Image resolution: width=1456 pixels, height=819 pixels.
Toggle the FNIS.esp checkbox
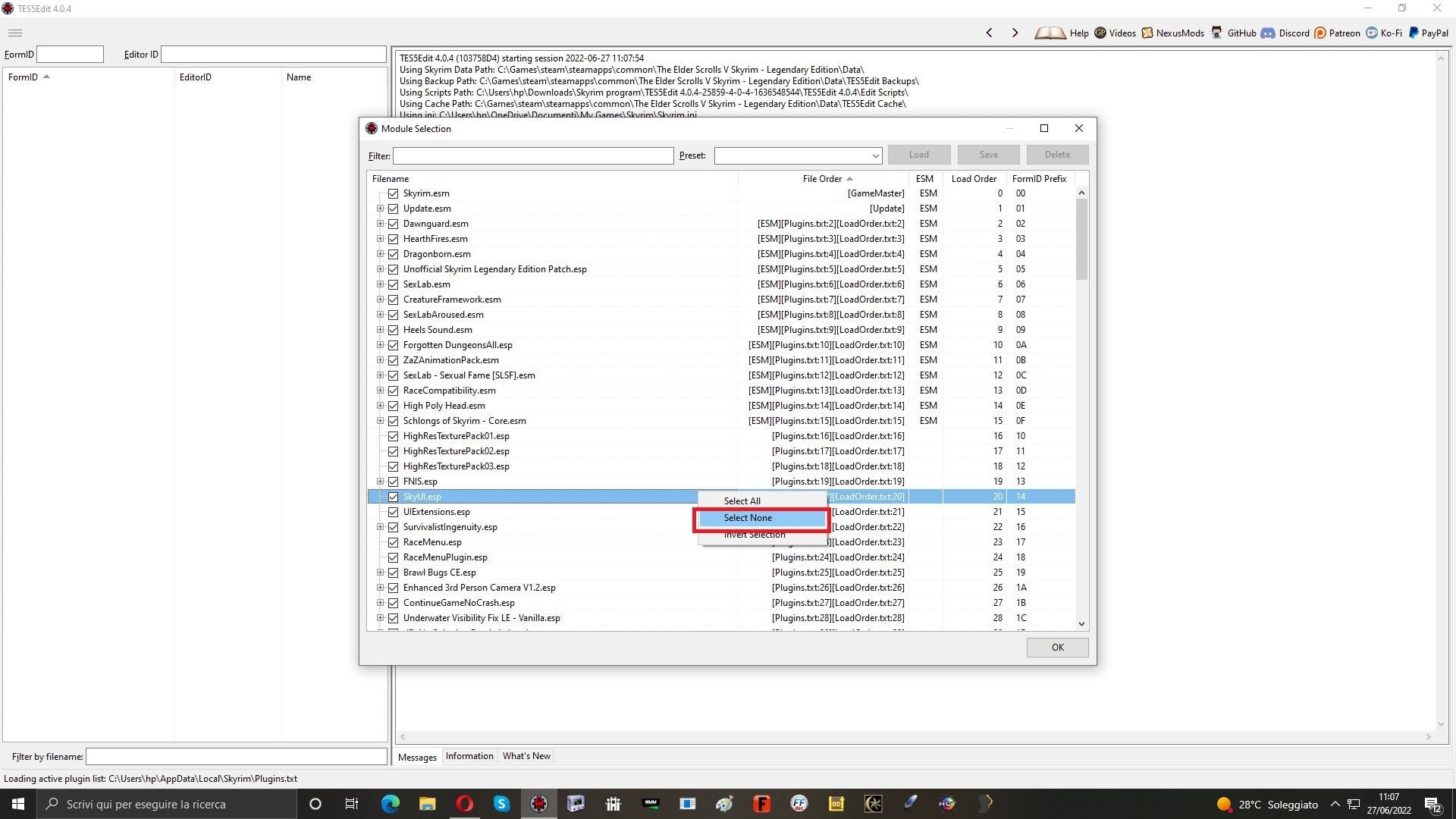pos(393,482)
